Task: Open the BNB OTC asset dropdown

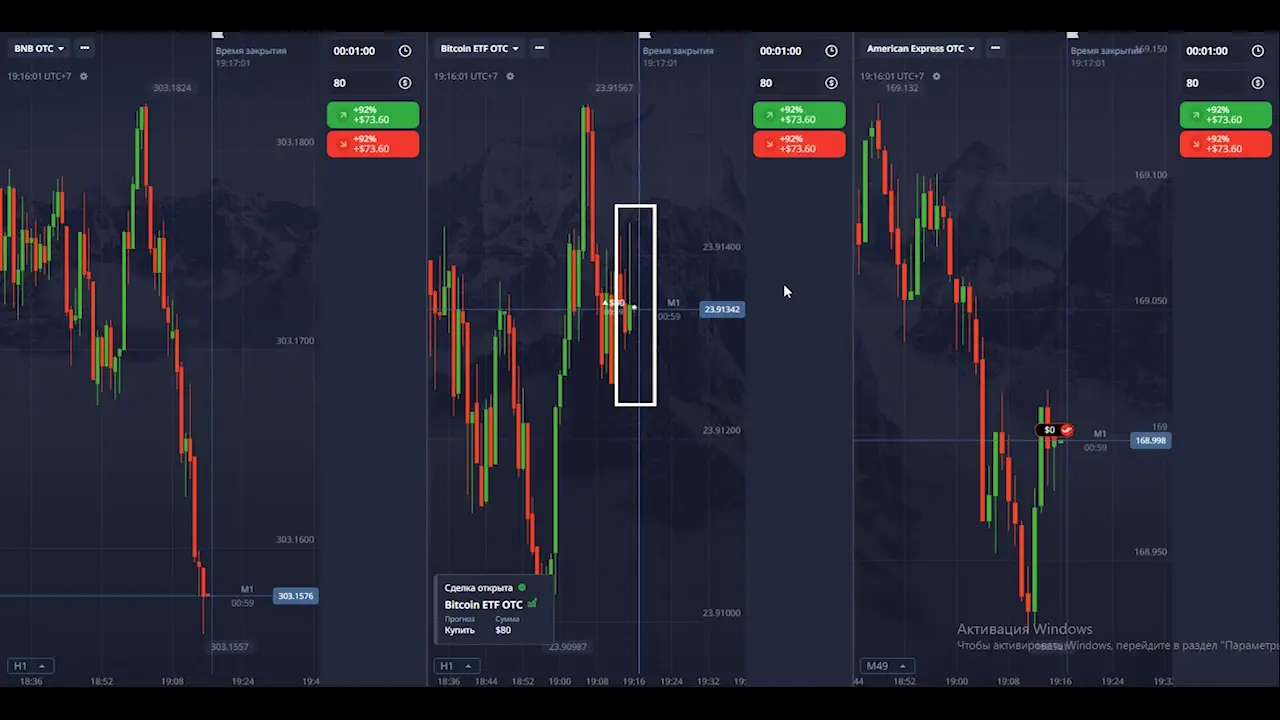Action: click(39, 48)
